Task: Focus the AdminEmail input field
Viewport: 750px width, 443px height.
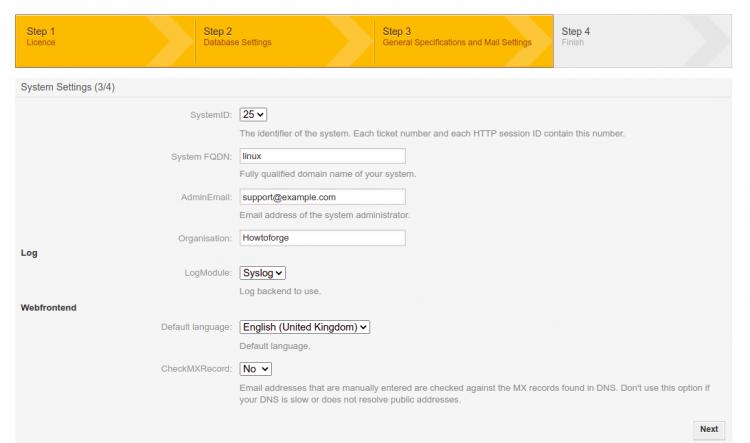Action: point(322,196)
